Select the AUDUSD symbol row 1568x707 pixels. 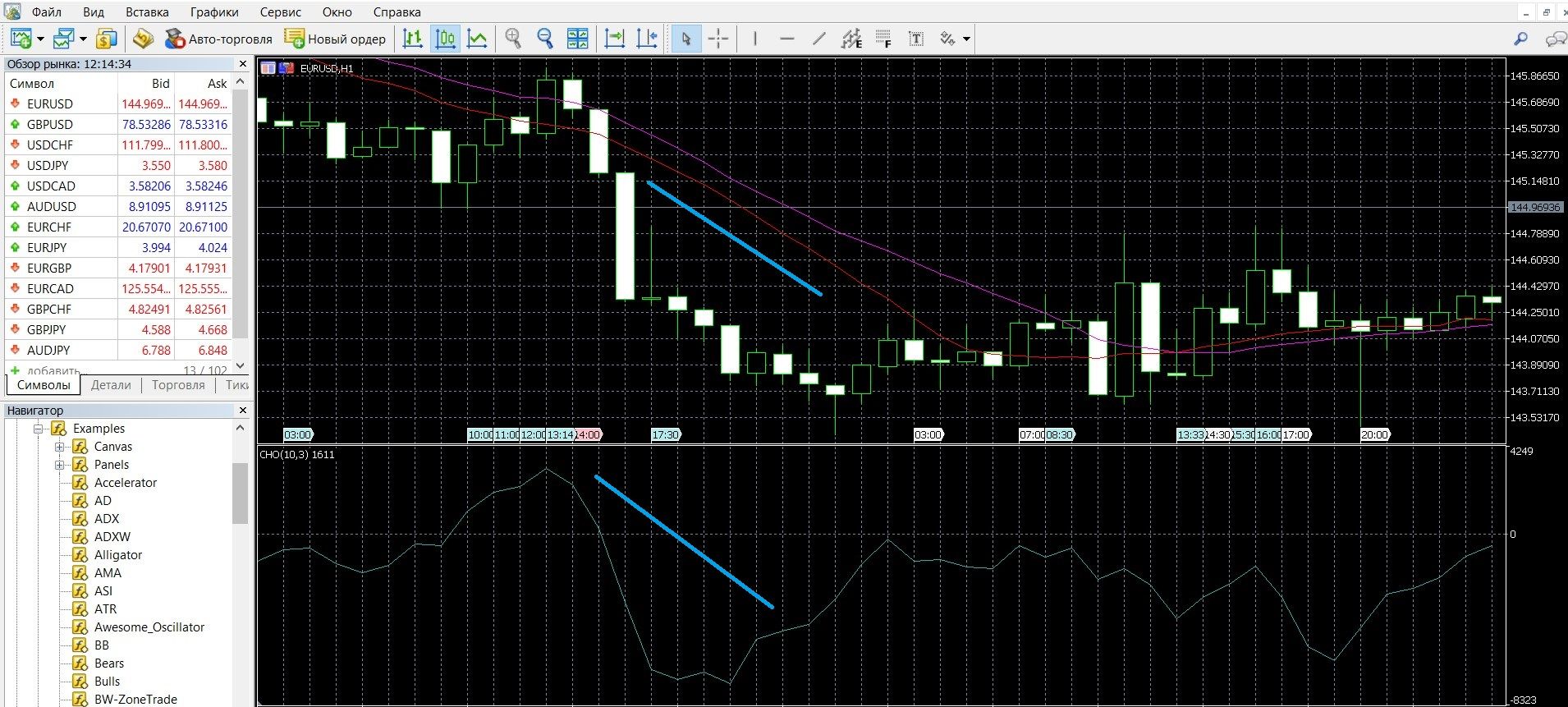pyautogui.click(x=118, y=207)
